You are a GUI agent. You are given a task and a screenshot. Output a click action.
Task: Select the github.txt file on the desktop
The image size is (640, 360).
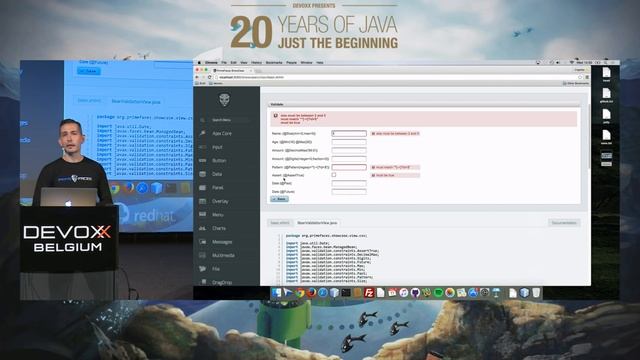pyautogui.click(x=606, y=96)
